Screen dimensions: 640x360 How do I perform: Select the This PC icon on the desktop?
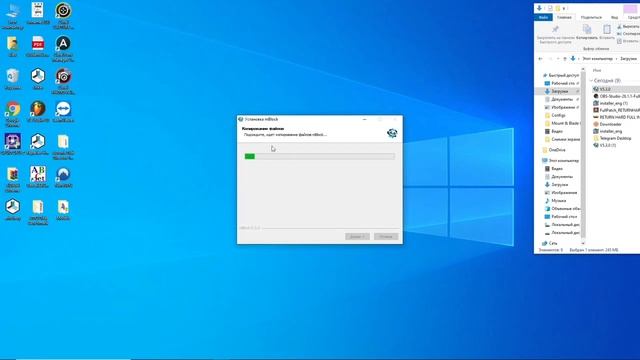[13, 11]
